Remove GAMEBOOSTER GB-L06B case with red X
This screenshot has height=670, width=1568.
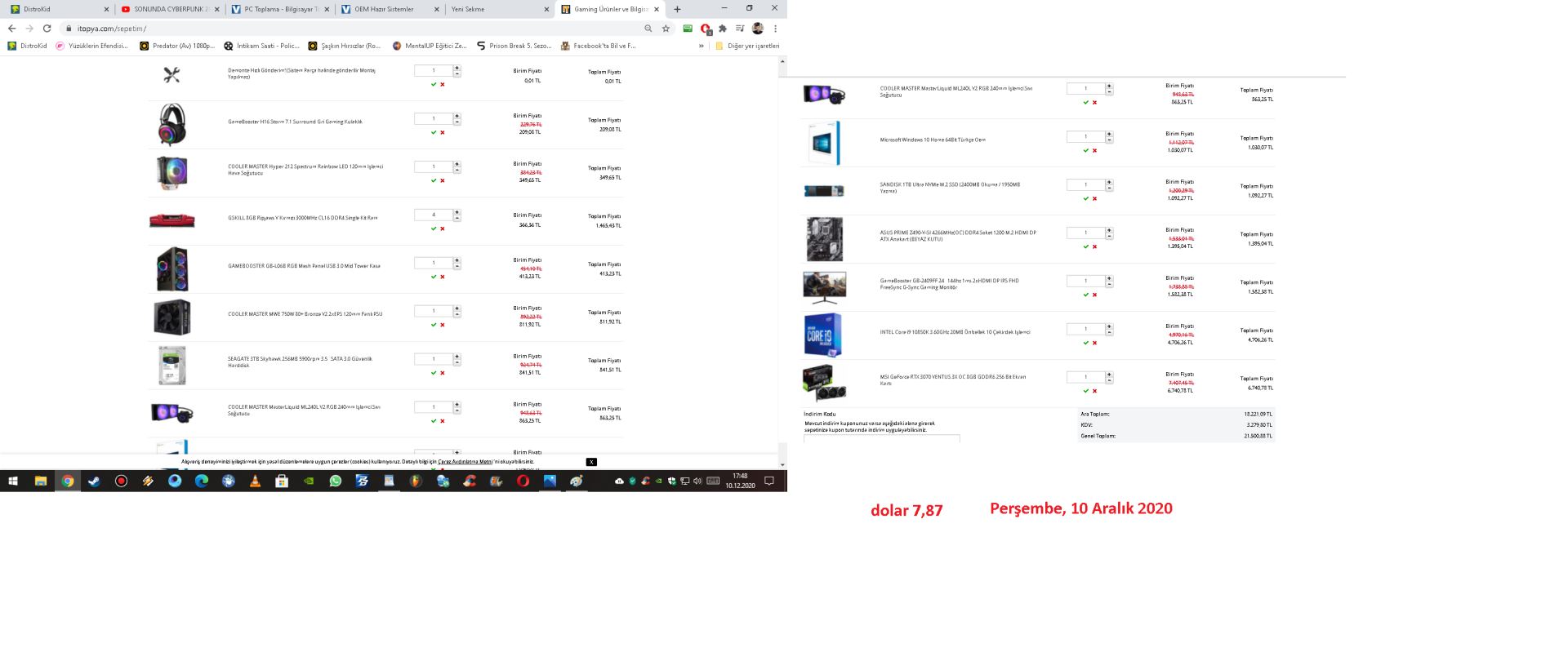coord(443,277)
